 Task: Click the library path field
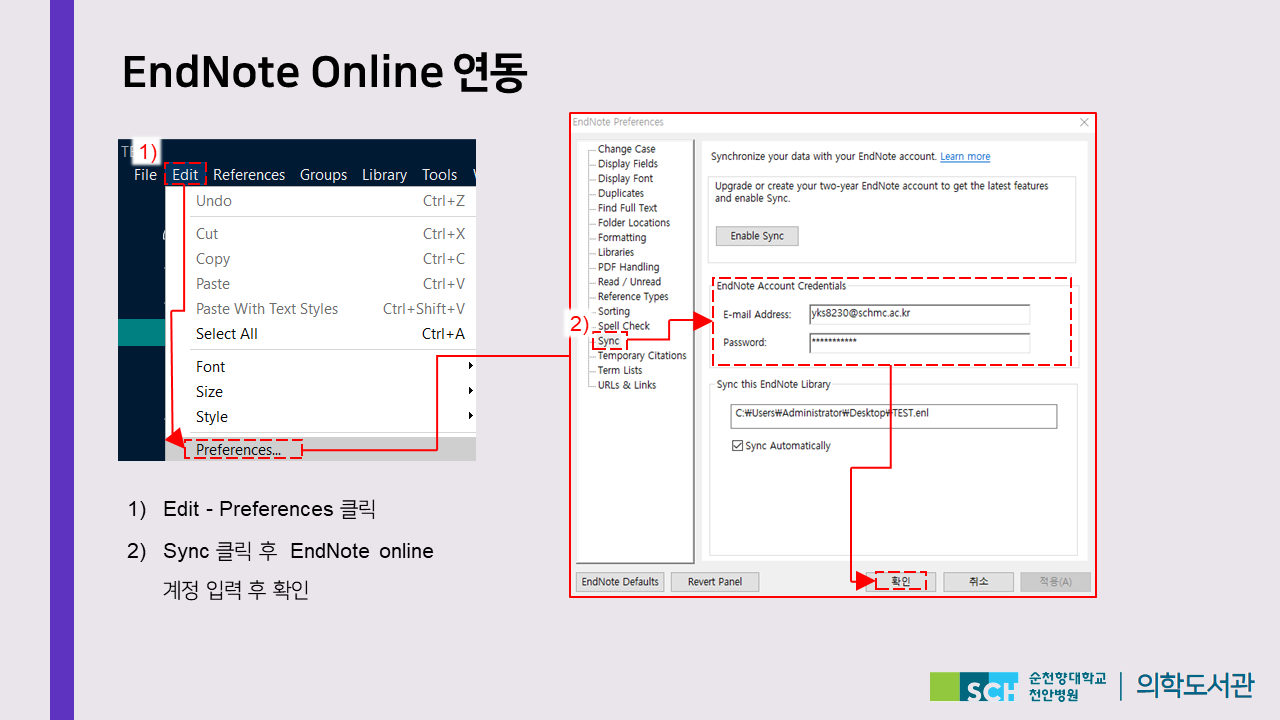coord(893,416)
